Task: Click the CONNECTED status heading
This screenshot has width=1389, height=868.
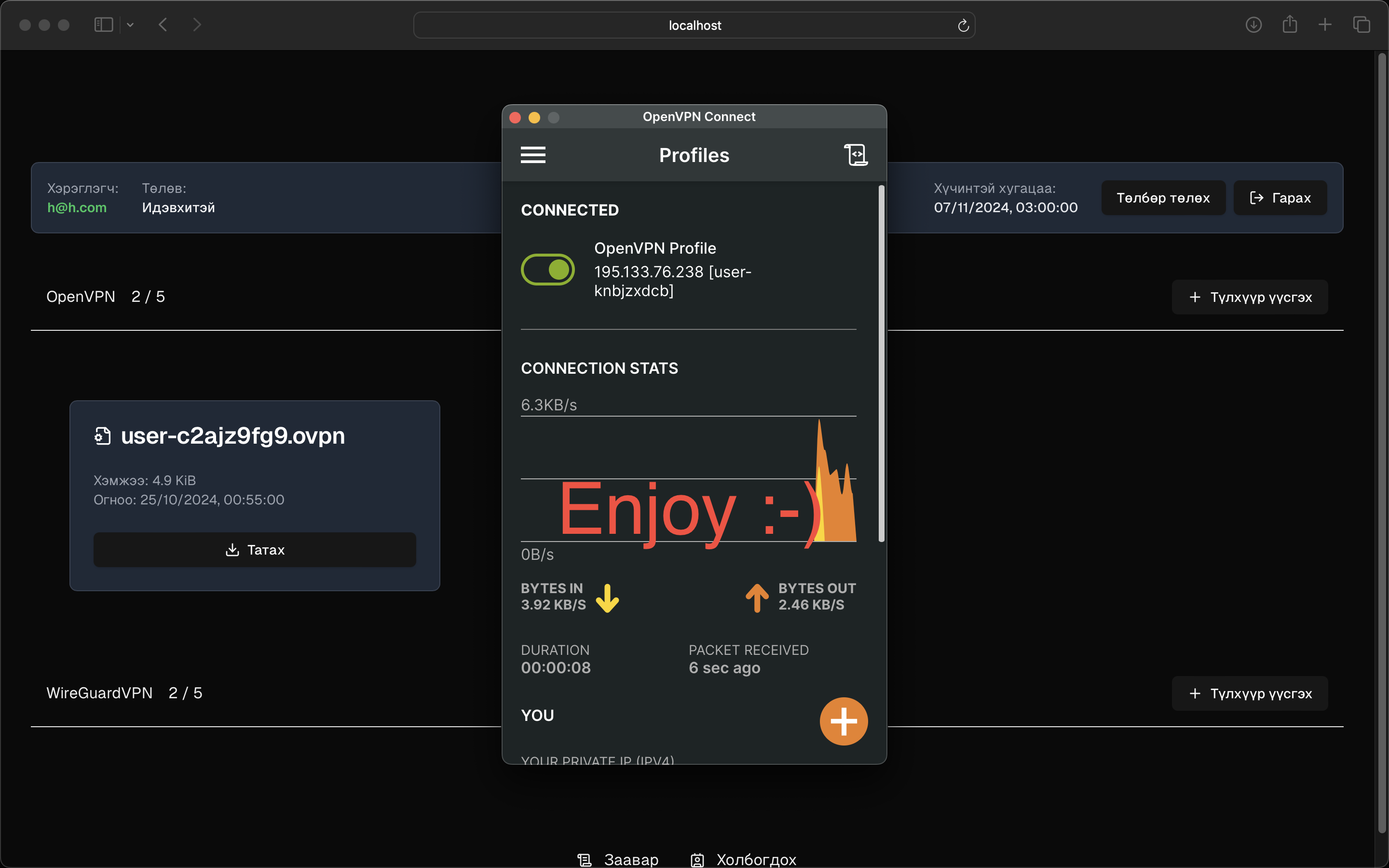Action: (x=570, y=210)
